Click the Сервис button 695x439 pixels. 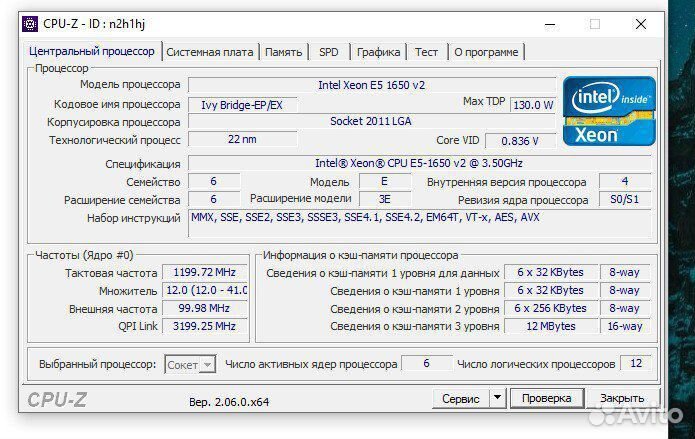461,398
